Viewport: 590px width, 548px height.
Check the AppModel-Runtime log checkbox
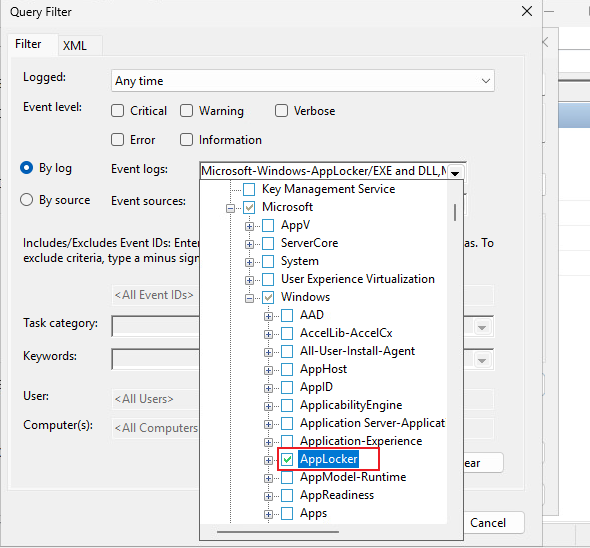click(x=287, y=477)
